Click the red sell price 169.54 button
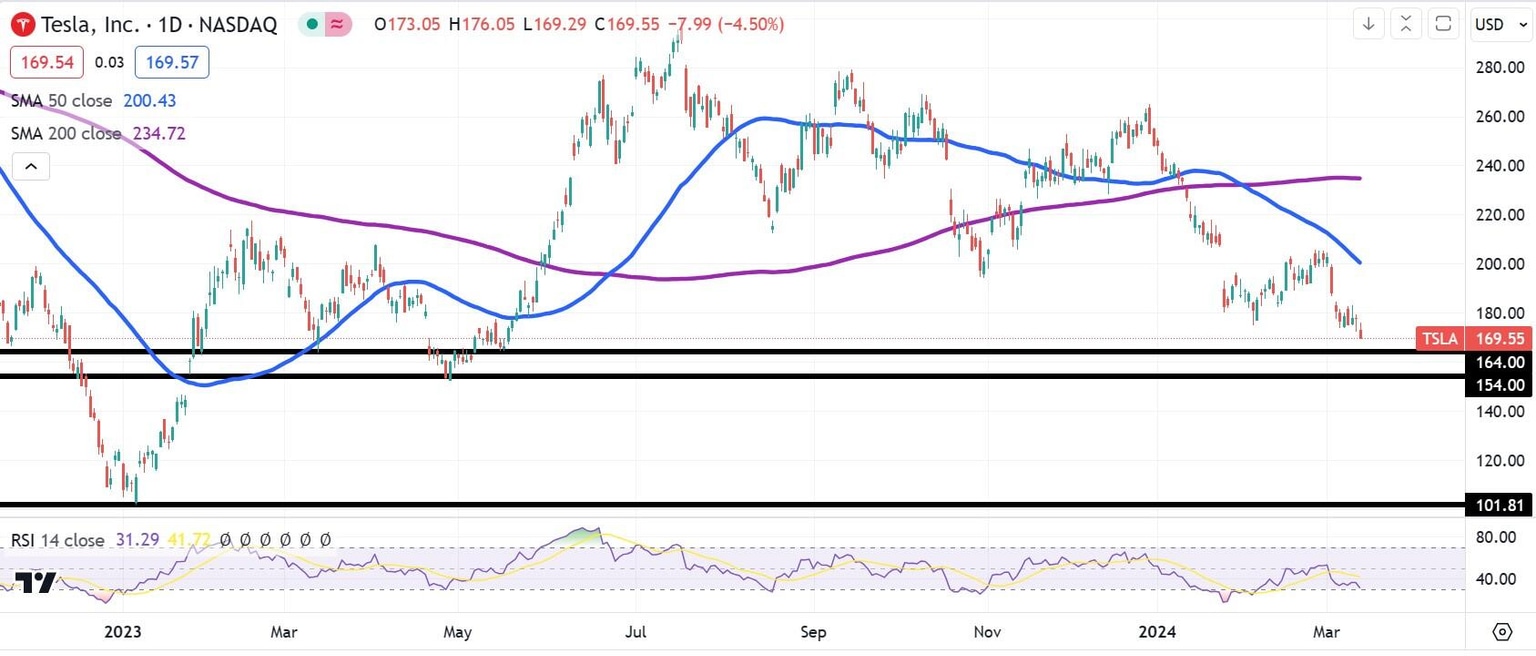Screen dimensions: 1536x656 tap(47, 62)
